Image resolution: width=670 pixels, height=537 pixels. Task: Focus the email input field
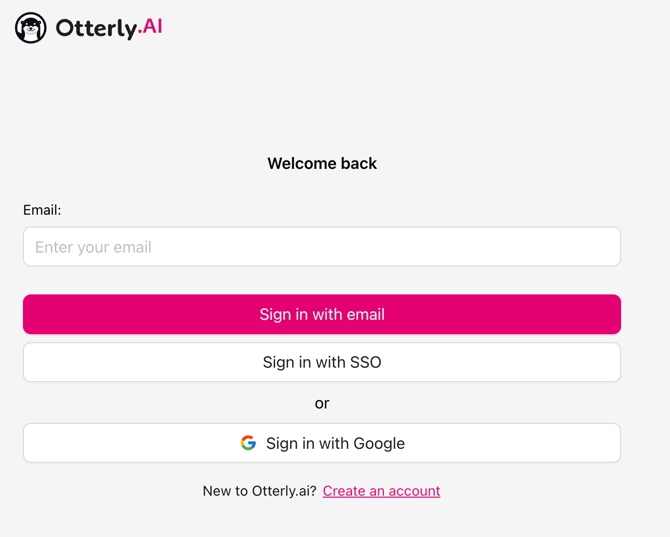click(x=322, y=247)
